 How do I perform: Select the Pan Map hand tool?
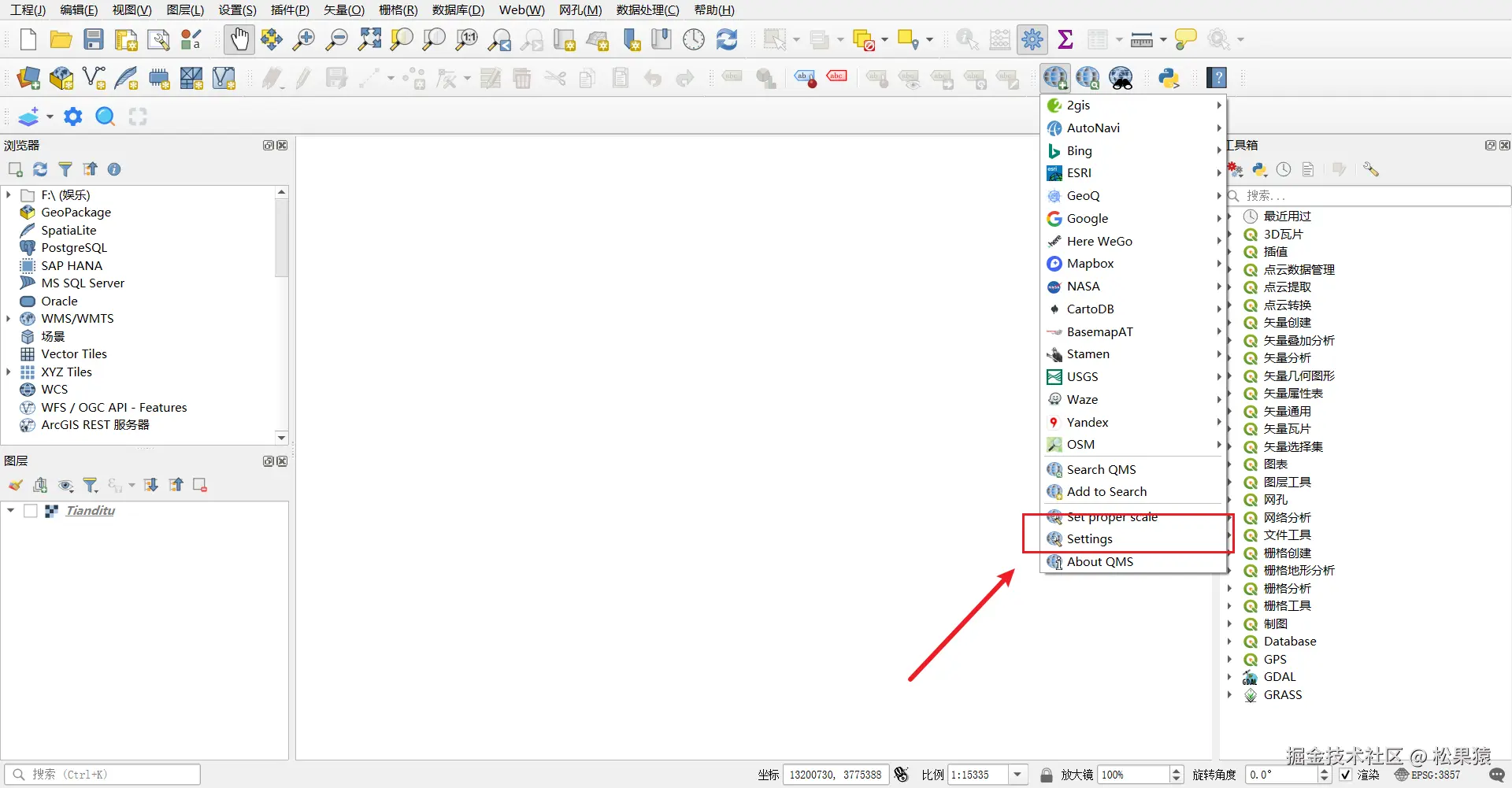(x=239, y=39)
